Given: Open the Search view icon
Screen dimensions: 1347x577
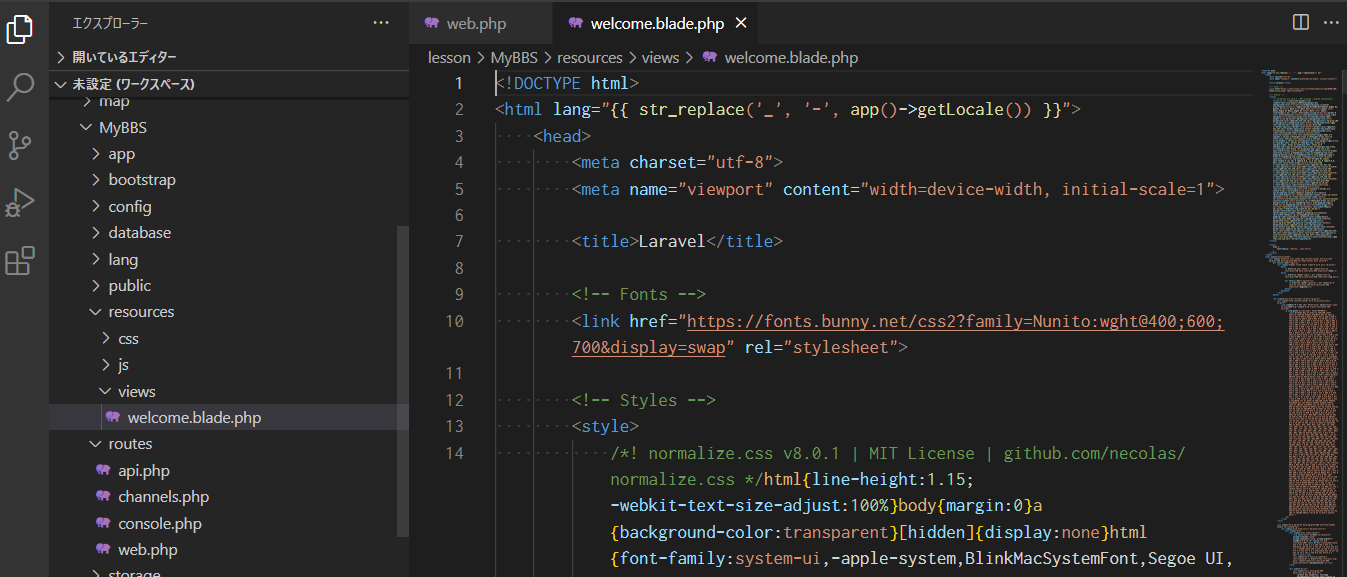Looking at the screenshot, I should [20, 88].
